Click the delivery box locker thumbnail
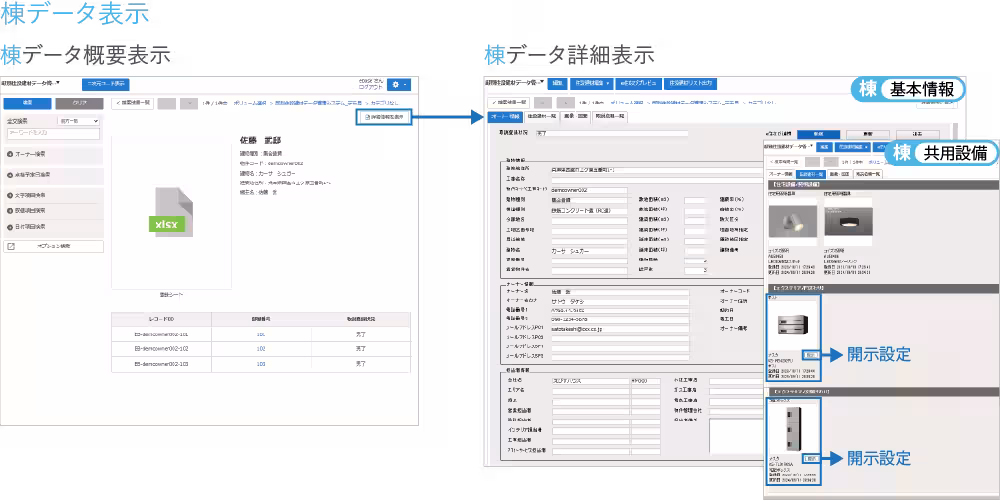1000x500 pixels. tap(793, 427)
